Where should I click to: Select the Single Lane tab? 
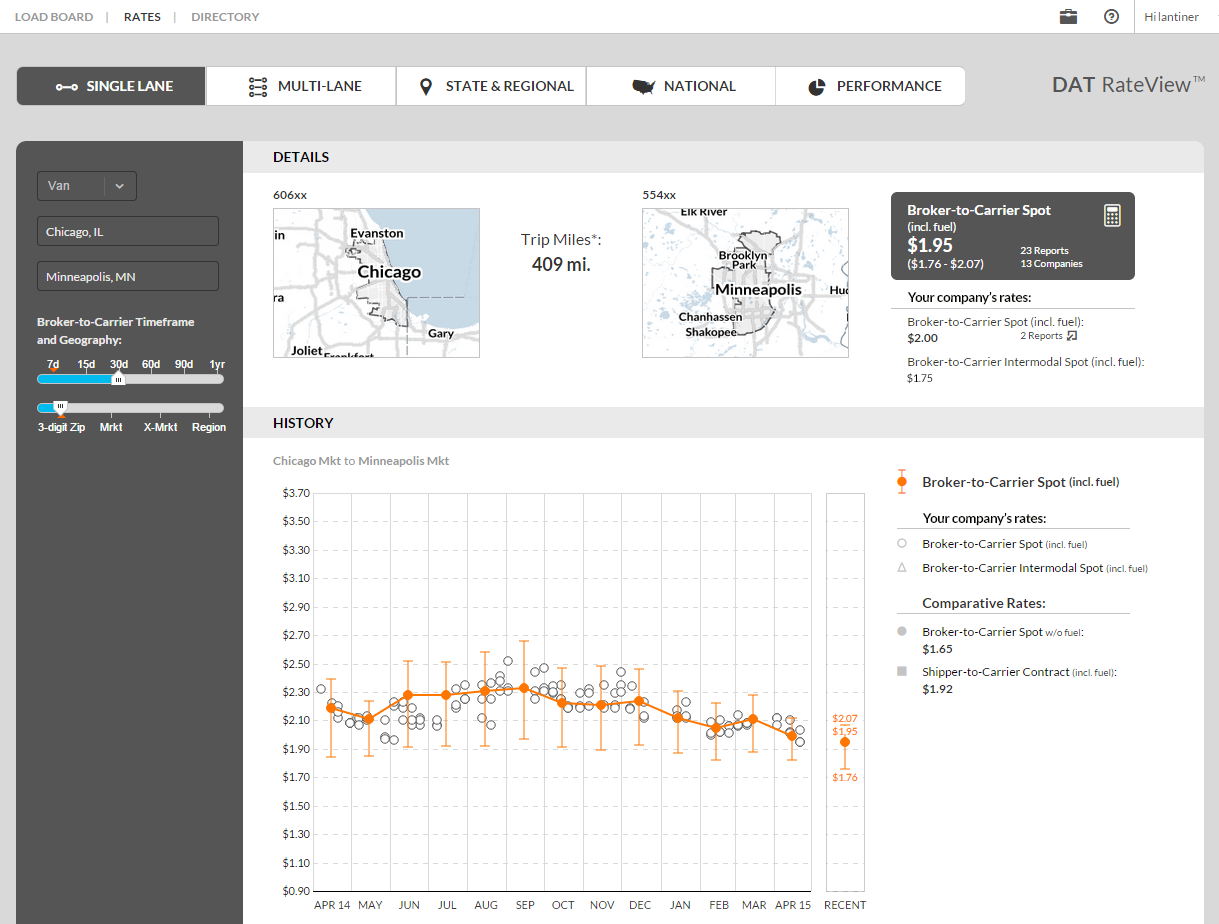click(111, 86)
